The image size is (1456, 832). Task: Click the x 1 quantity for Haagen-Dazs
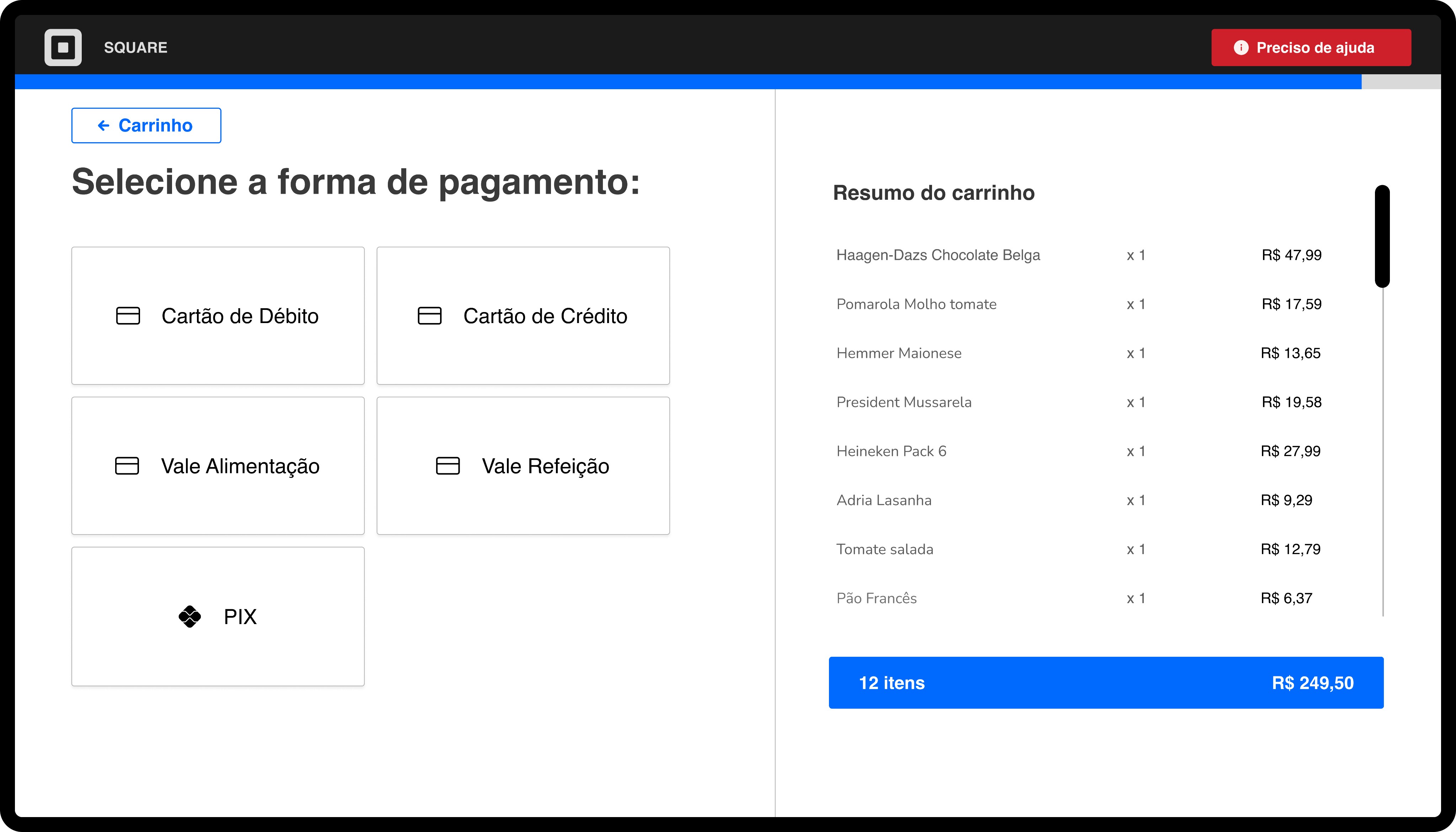point(1135,255)
